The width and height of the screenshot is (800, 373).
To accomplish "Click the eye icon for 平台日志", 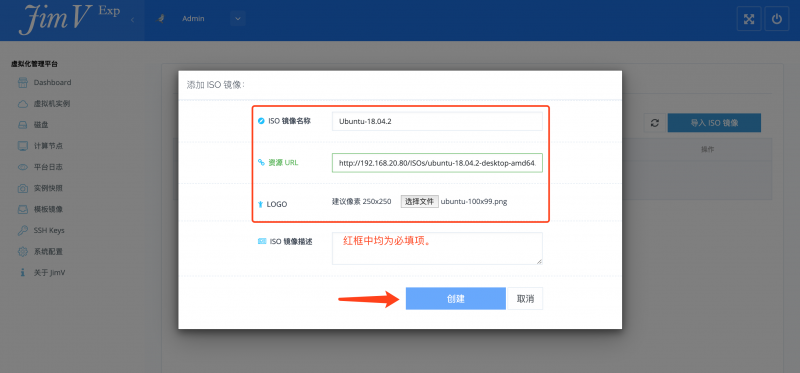I will 22,167.
